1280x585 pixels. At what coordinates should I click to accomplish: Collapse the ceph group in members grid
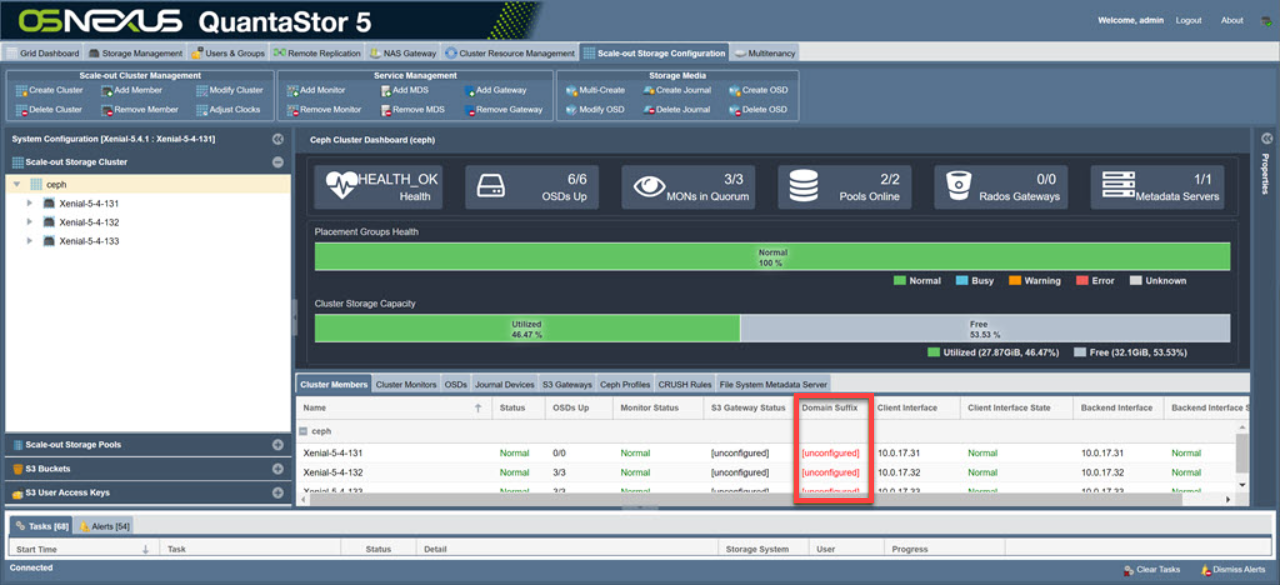point(303,432)
